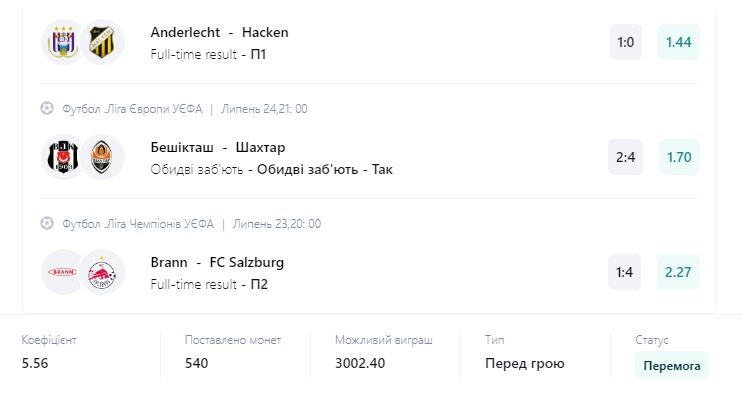Click the 2.27 odds badge

point(678,272)
